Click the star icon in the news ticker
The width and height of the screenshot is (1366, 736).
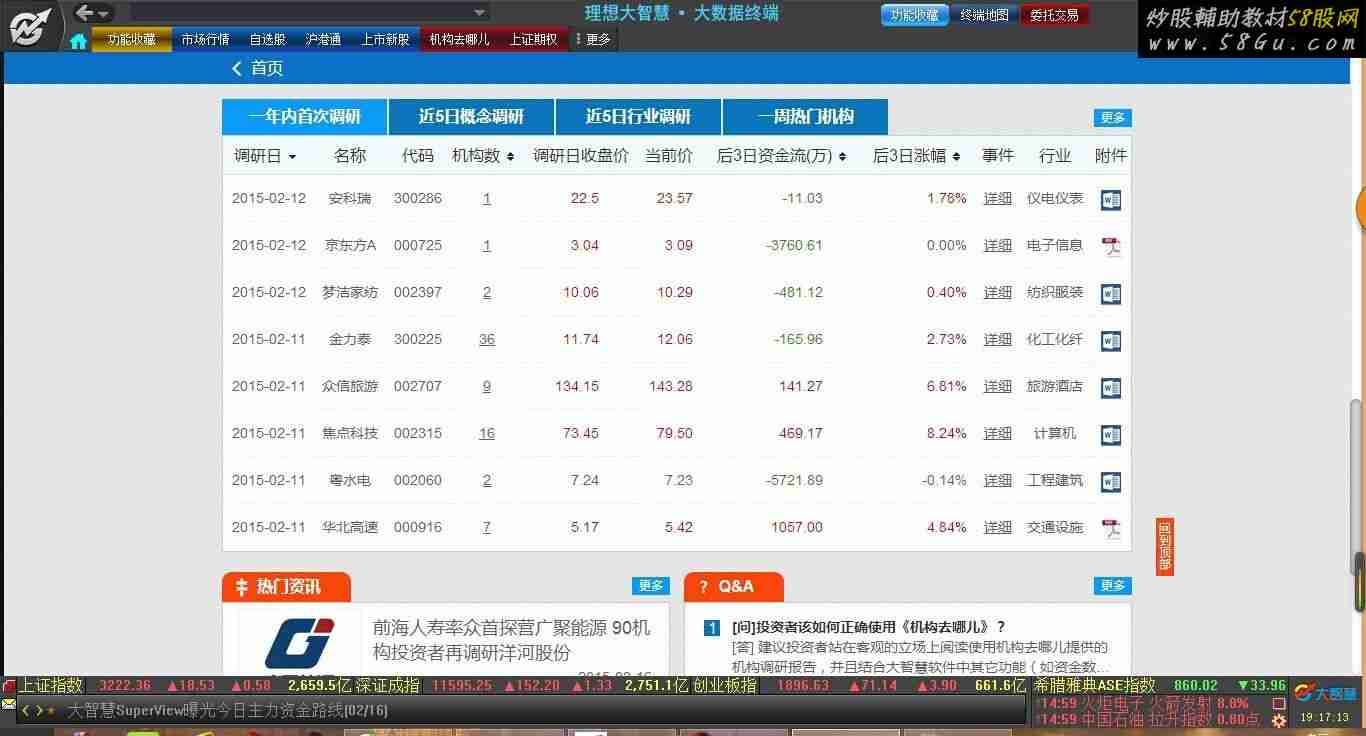tap(51, 710)
